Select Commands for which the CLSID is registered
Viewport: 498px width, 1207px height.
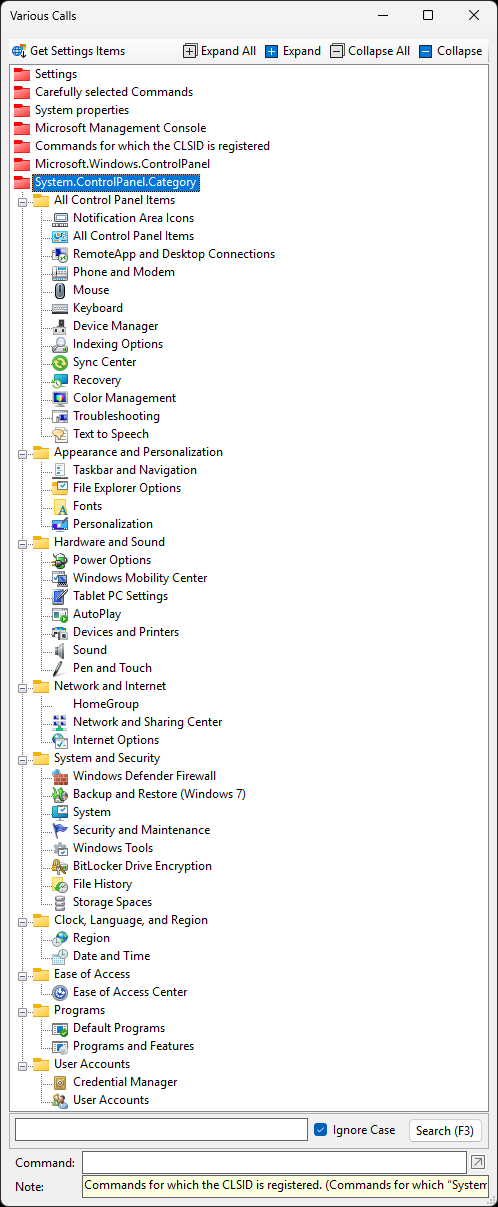click(x=152, y=146)
